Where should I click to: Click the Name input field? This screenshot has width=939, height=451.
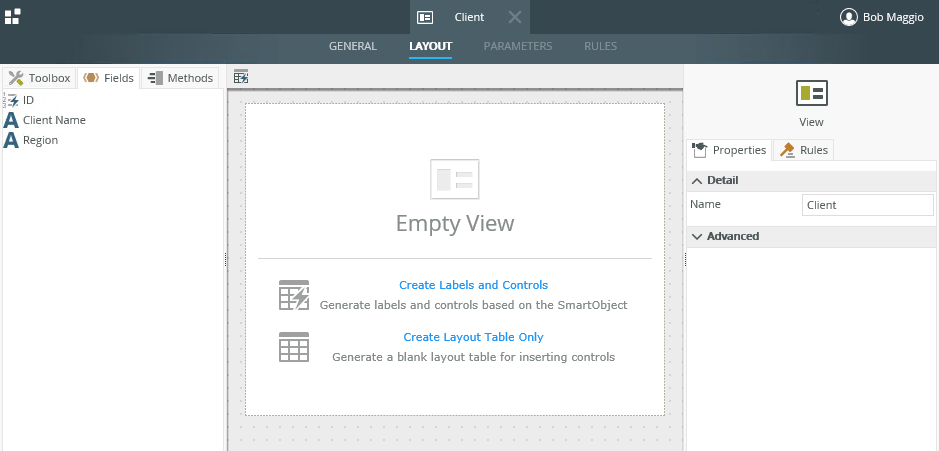tap(867, 205)
